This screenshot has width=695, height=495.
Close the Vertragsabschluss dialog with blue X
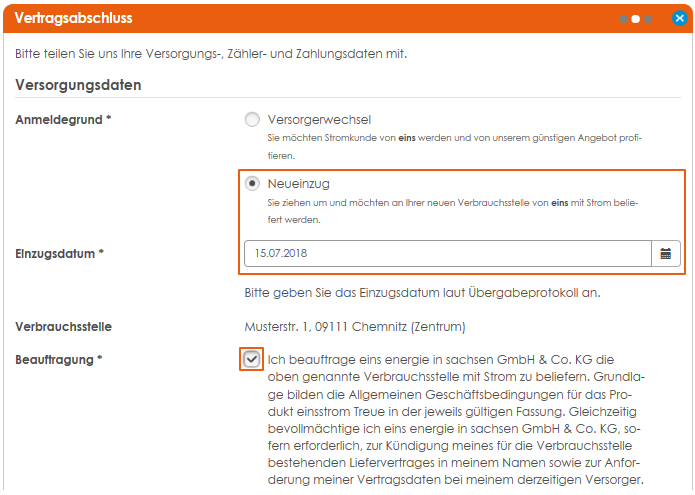point(680,18)
